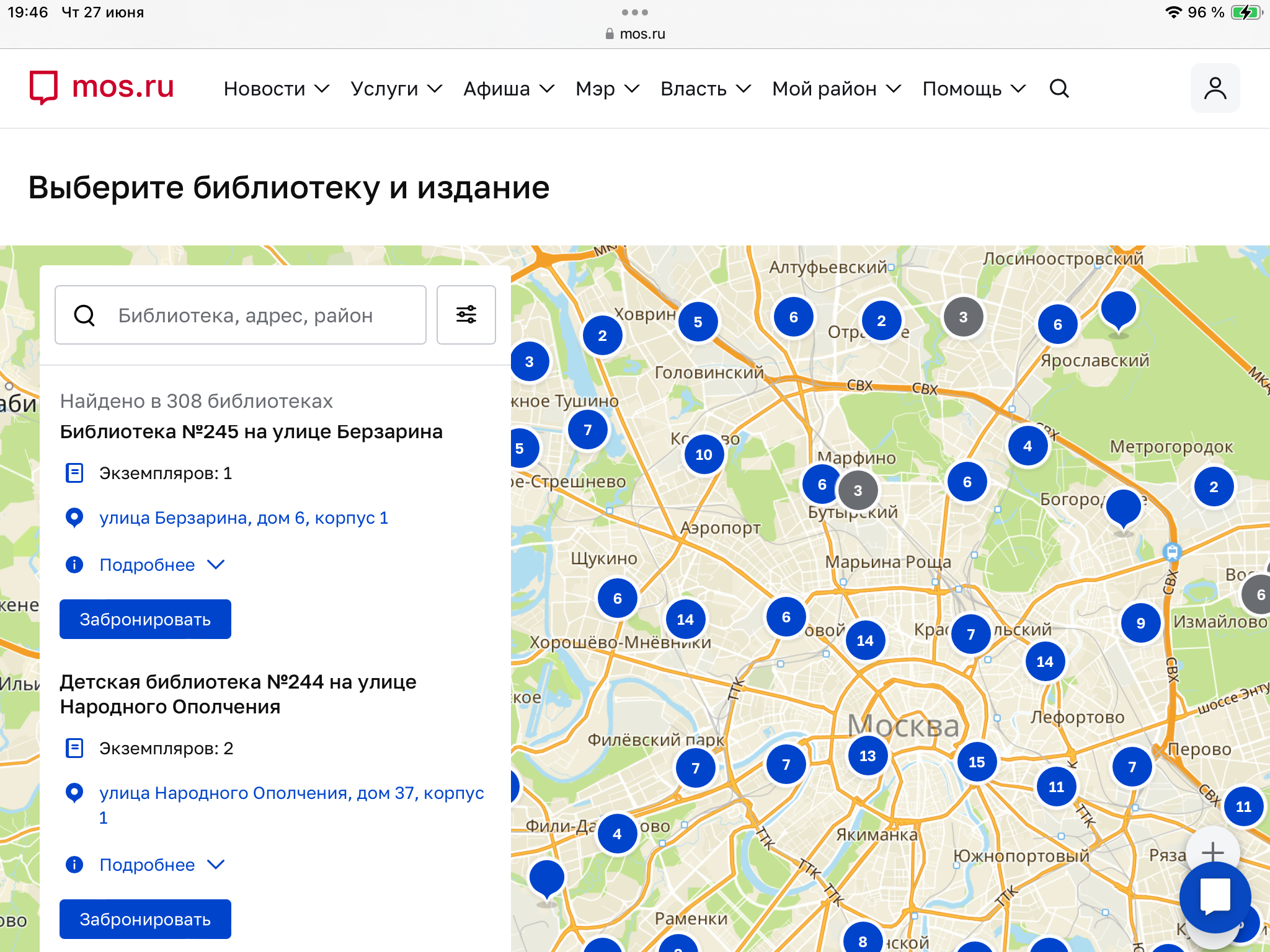Open the Афиша dropdown menu
Screen dimensions: 1270x952
pyautogui.click(x=508, y=89)
